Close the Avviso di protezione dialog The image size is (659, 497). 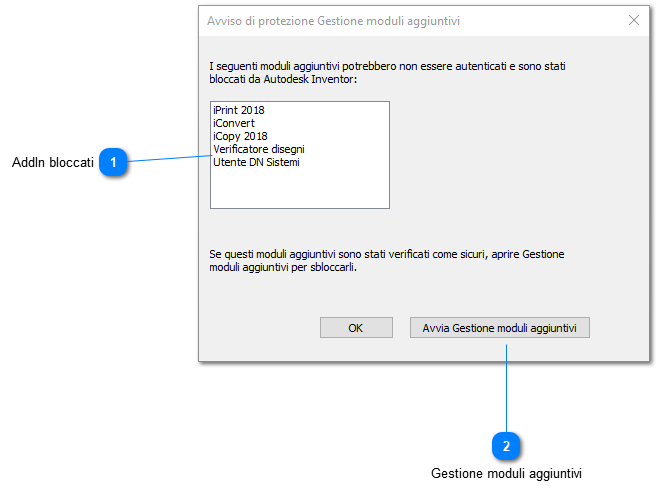pos(634,20)
